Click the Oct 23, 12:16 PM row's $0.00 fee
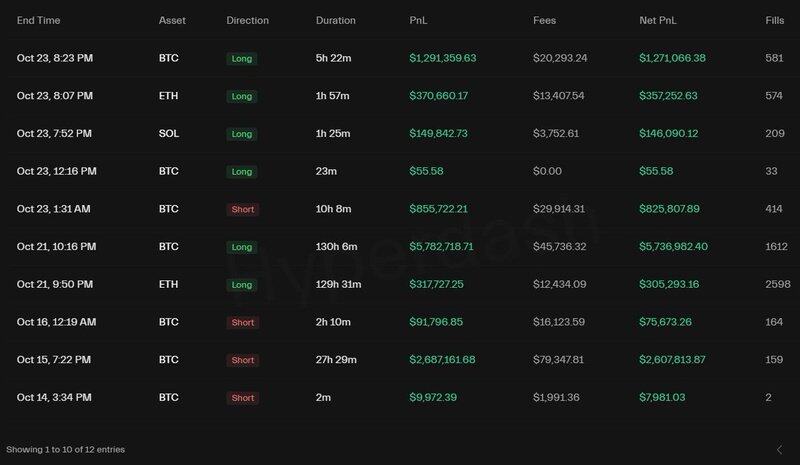 click(548, 171)
